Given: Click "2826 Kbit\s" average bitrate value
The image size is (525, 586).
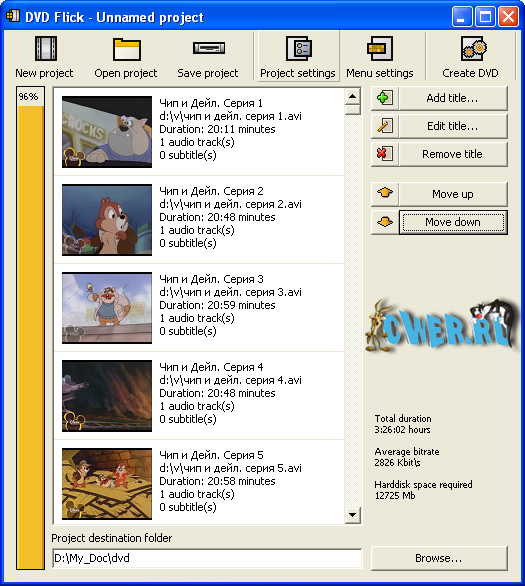Looking at the screenshot, I should [397, 463].
